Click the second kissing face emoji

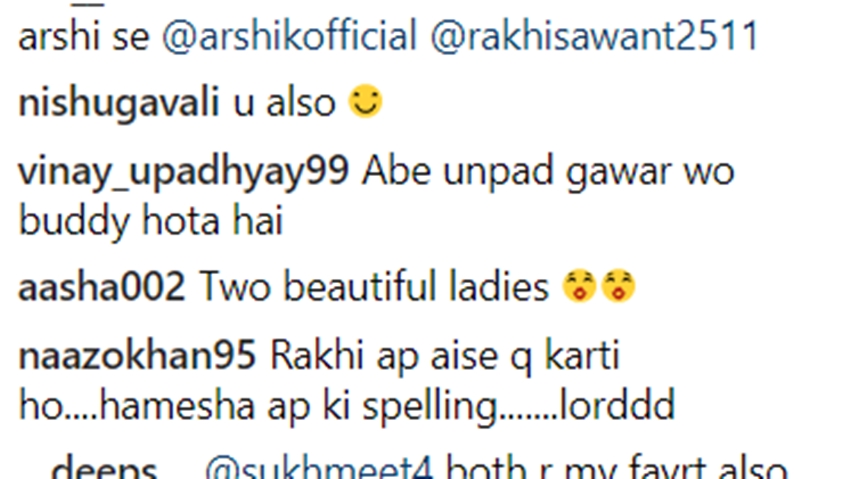pyautogui.click(x=619, y=286)
